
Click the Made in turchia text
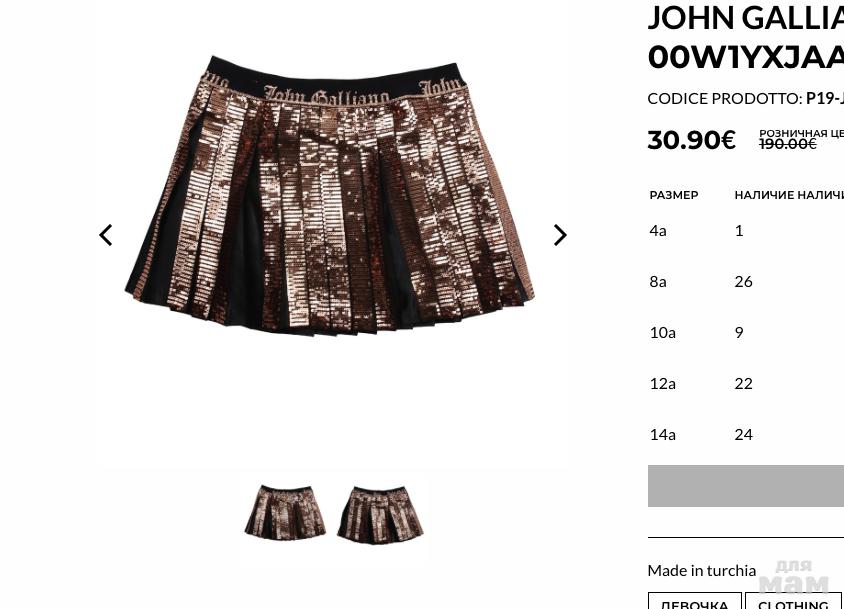[702, 570]
